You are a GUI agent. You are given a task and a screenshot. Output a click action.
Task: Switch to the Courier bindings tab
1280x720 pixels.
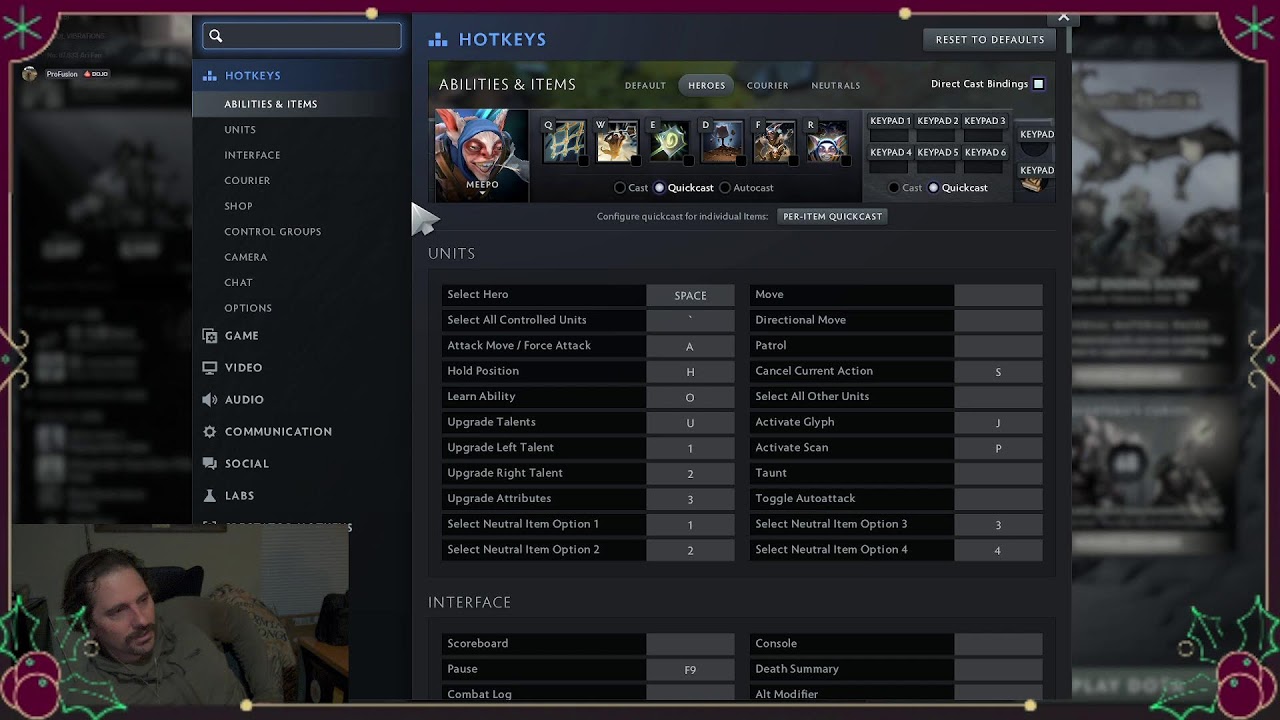click(x=768, y=86)
